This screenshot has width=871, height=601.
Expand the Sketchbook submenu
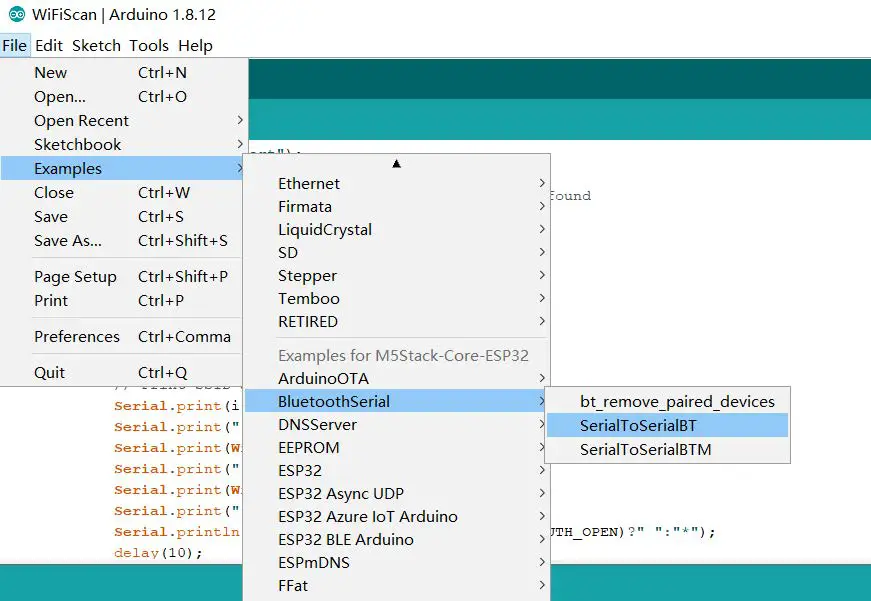(x=122, y=144)
